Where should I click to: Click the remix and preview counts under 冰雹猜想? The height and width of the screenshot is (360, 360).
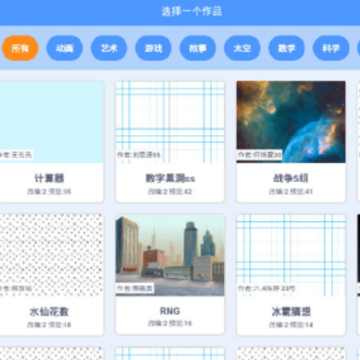(291, 325)
